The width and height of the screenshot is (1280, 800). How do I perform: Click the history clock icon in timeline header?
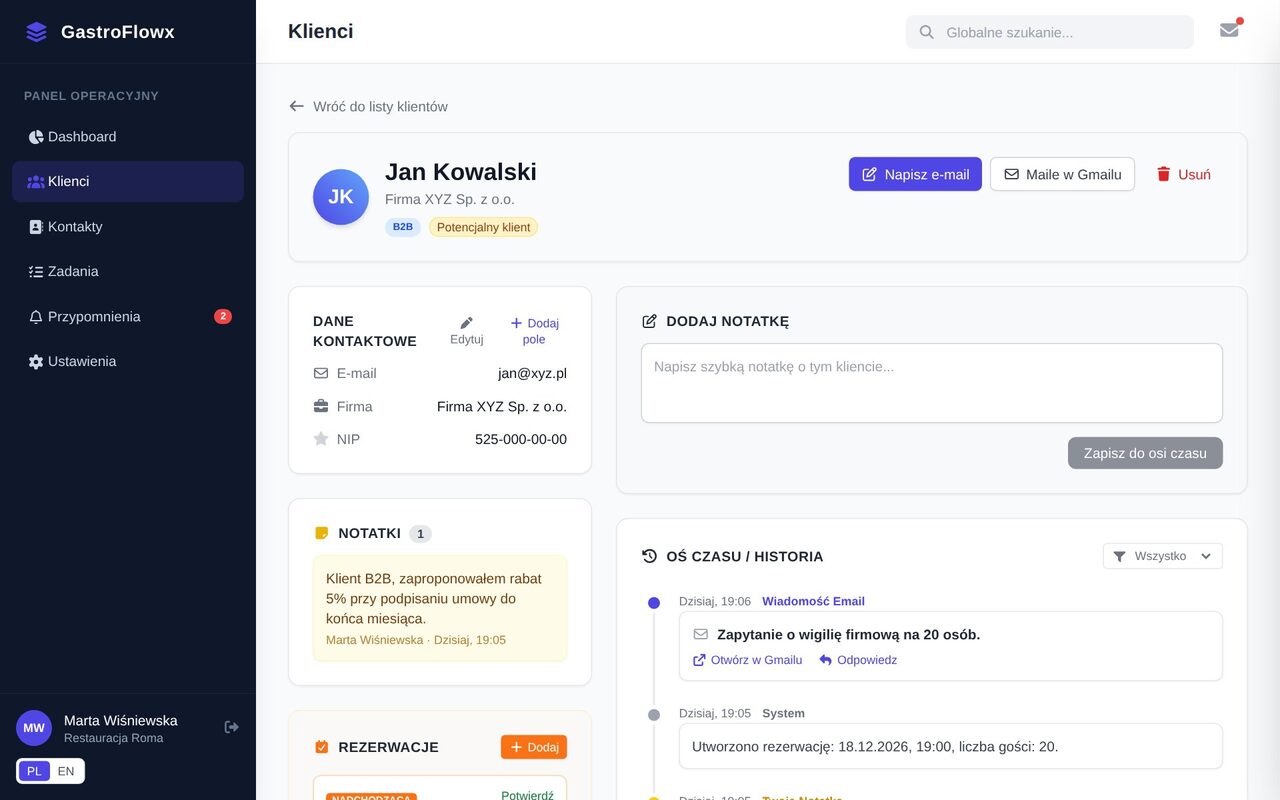[649, 556]
